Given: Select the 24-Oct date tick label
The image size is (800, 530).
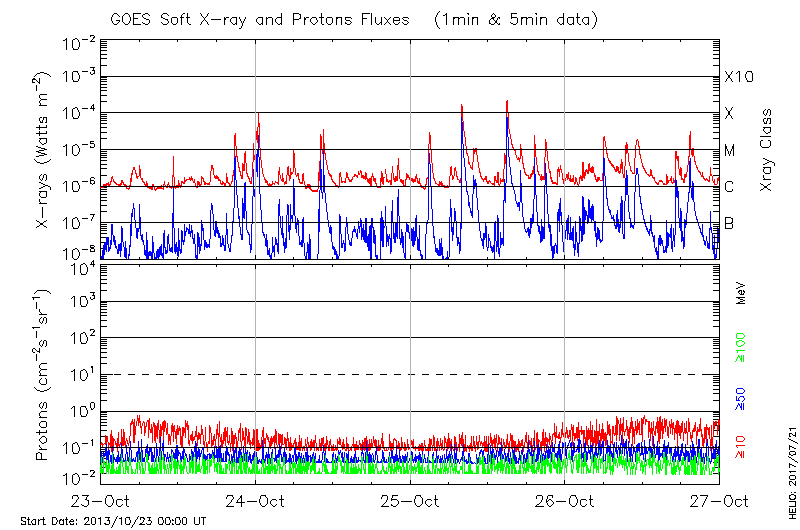Looking at the screenshot, I should coord(256,500).
